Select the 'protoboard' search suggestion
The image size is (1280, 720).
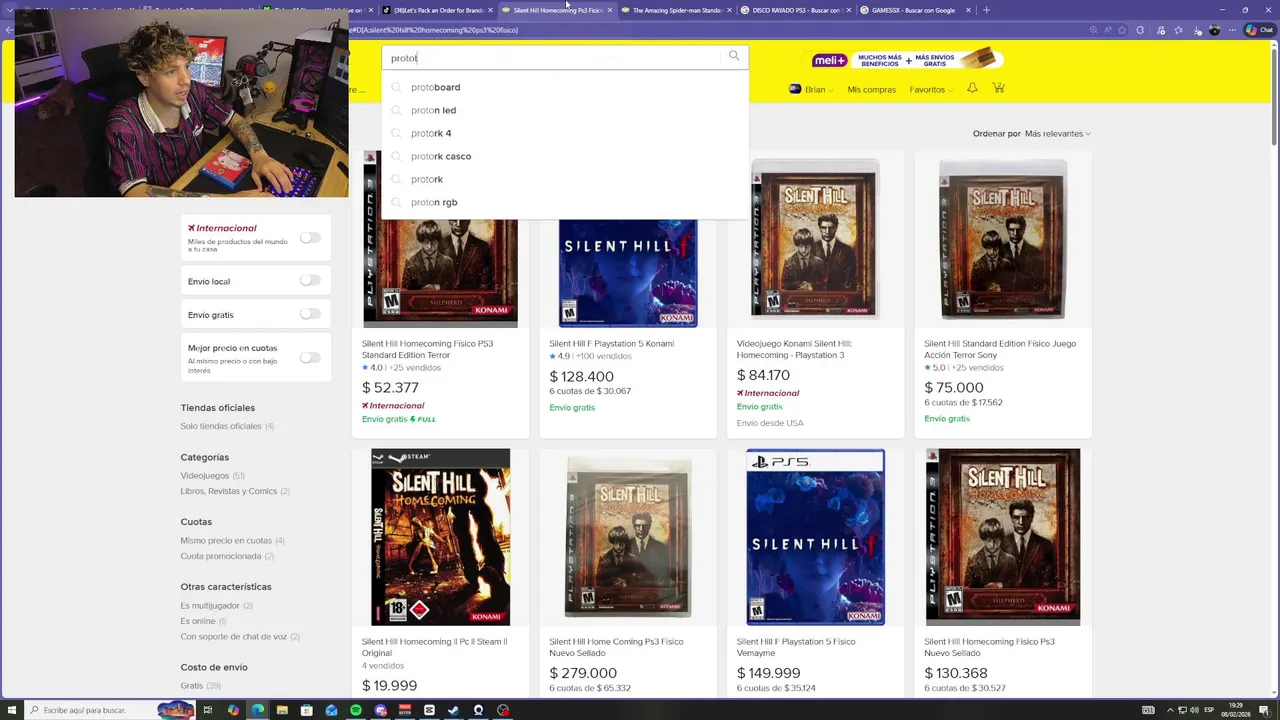[x=565, y=87]
